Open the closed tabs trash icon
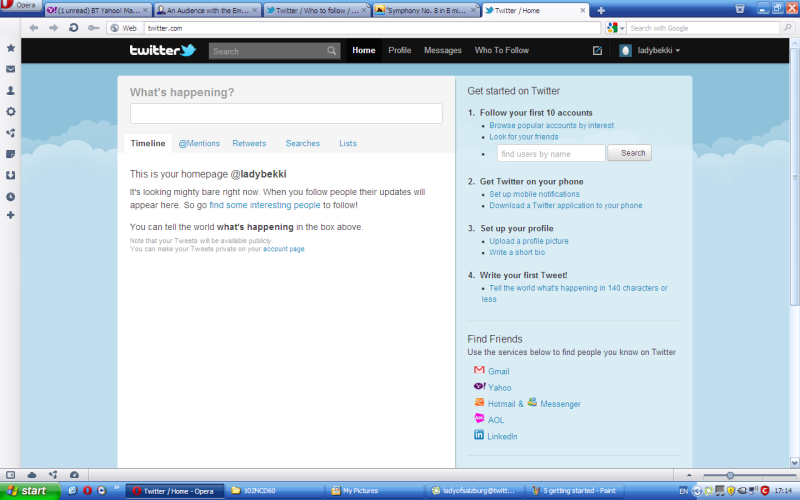 tap(739, 9)
